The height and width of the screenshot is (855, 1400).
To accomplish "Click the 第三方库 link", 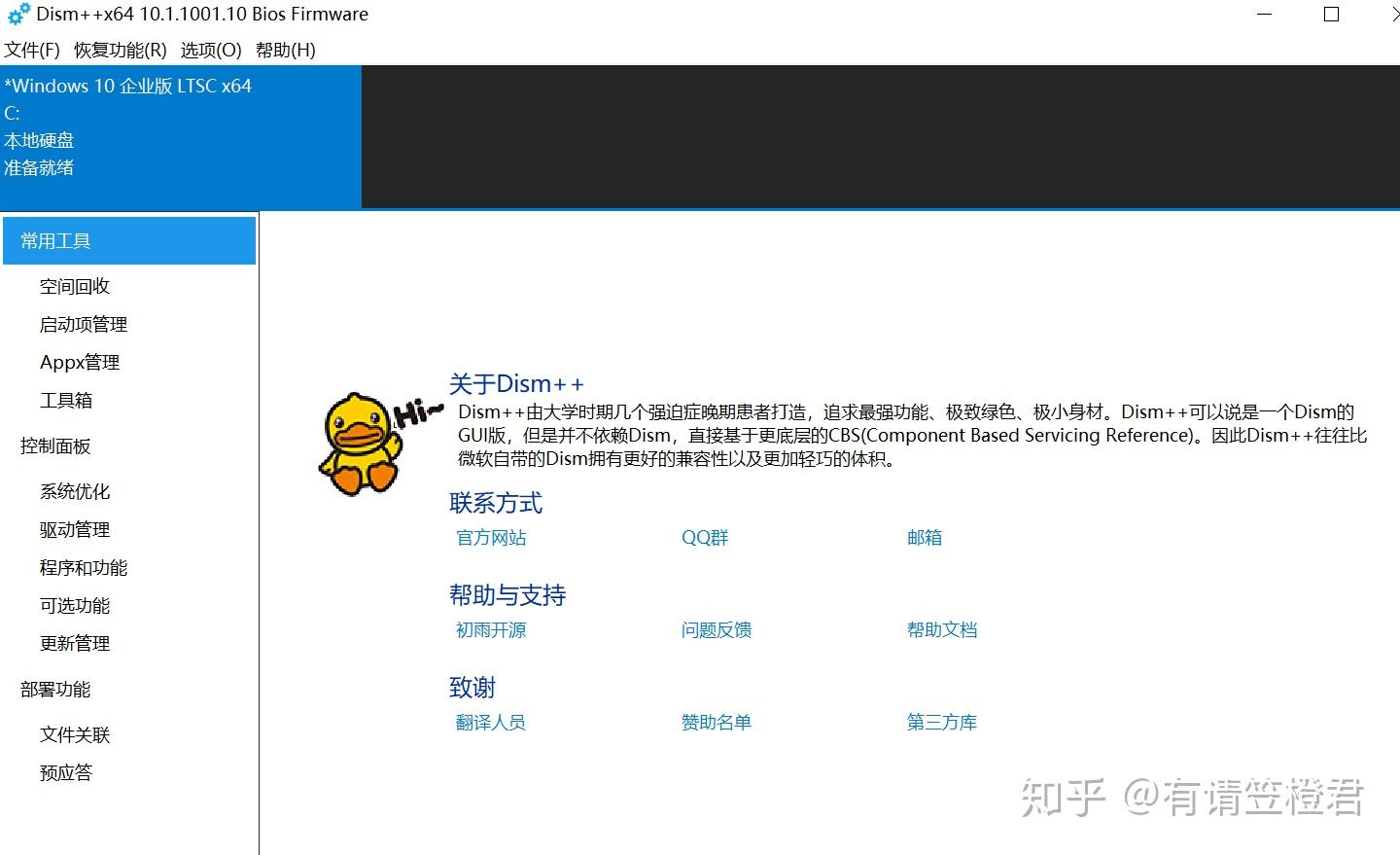I will [x=942, y=722].
